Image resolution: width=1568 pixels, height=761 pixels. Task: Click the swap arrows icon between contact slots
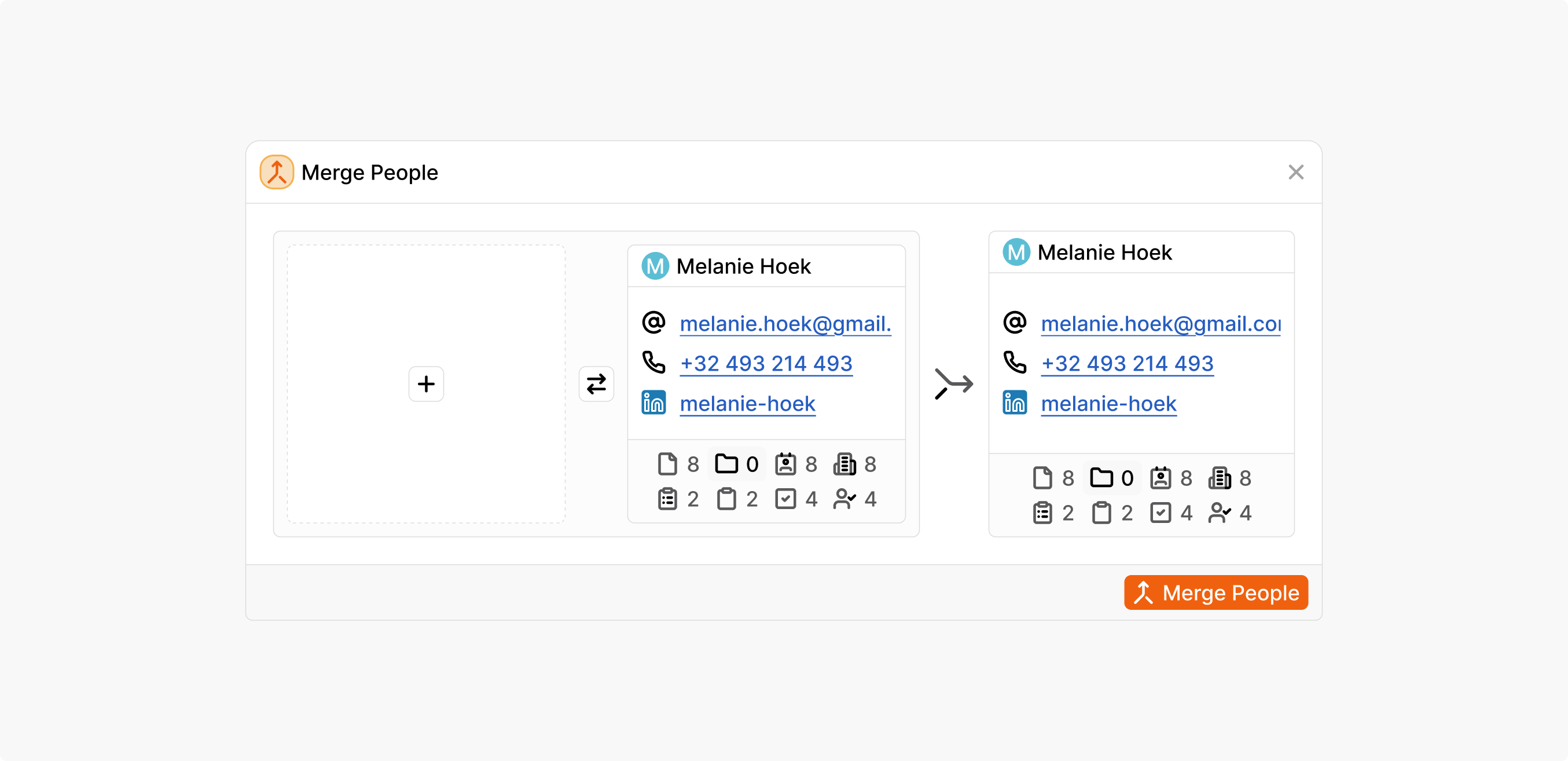point(596,384)
